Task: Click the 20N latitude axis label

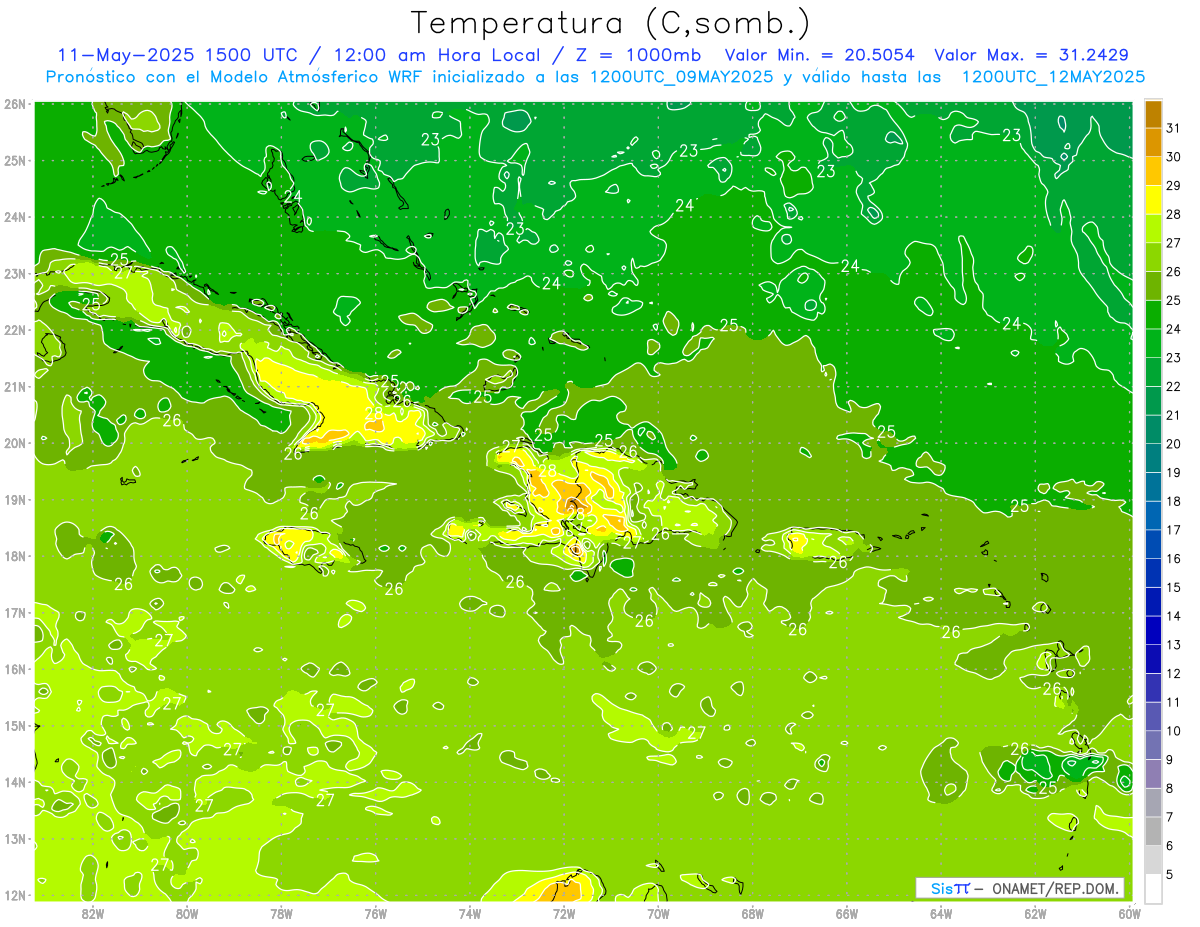Action: click(x=15, y=443)
